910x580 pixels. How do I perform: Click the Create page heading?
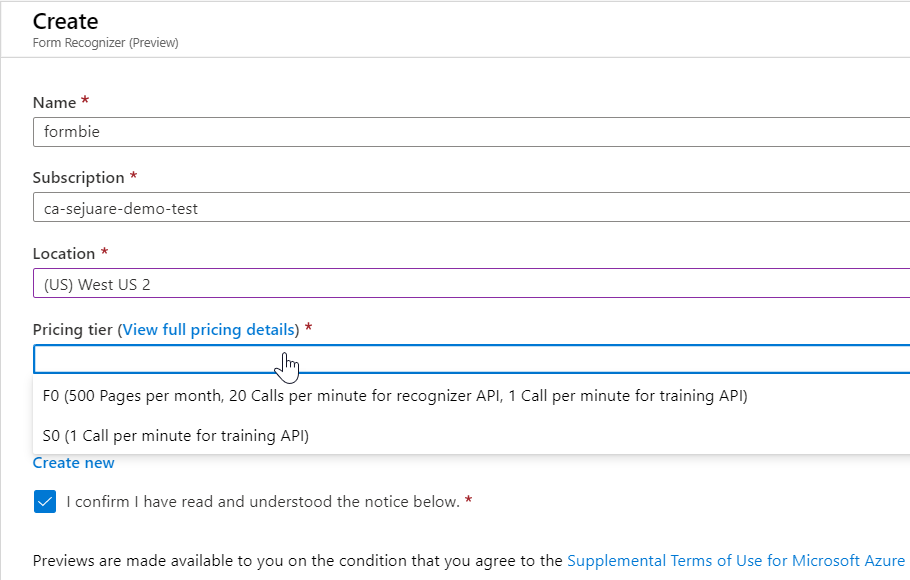point(66,21)
